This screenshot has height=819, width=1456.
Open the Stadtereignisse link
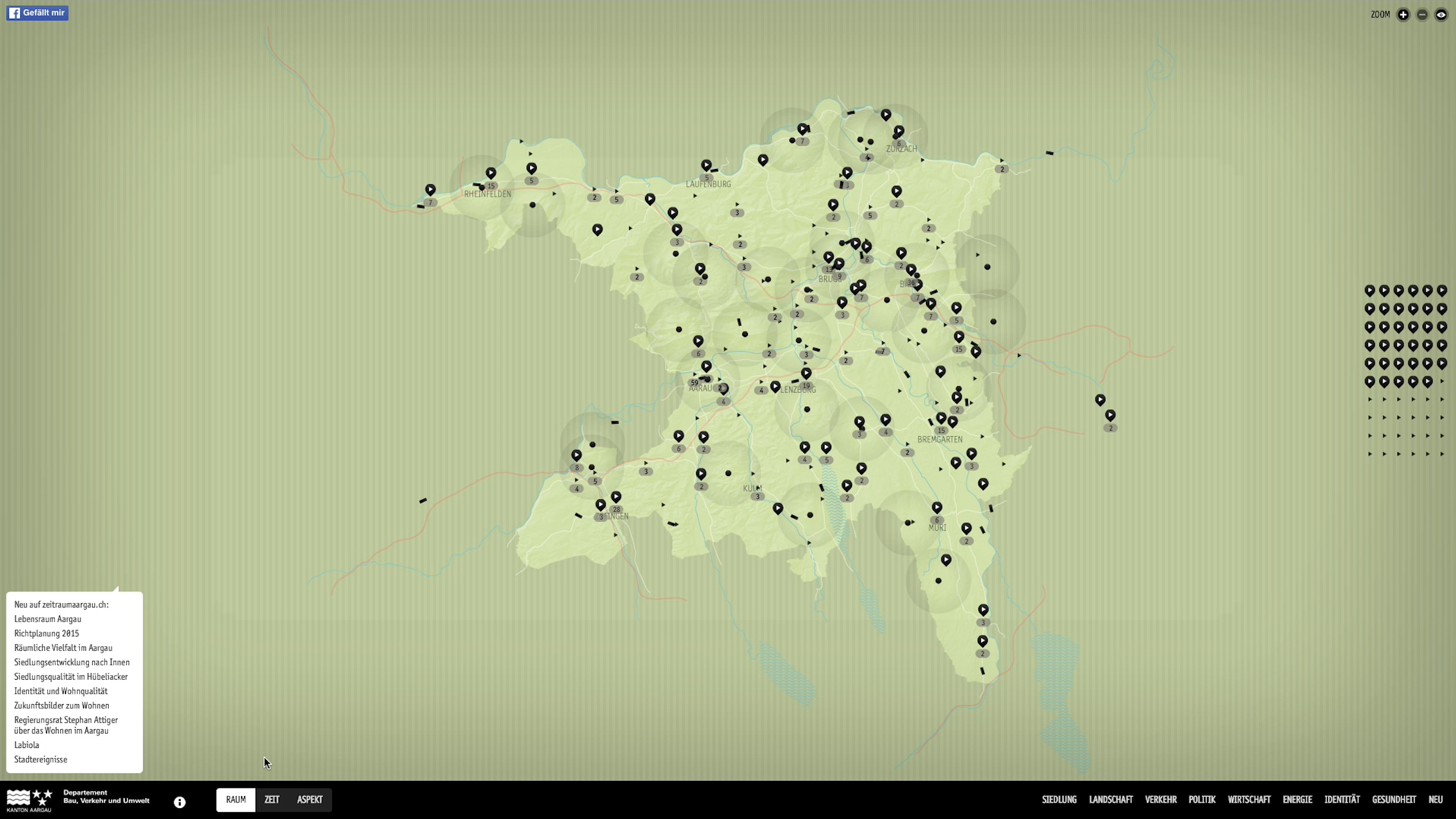pos(40,760)
